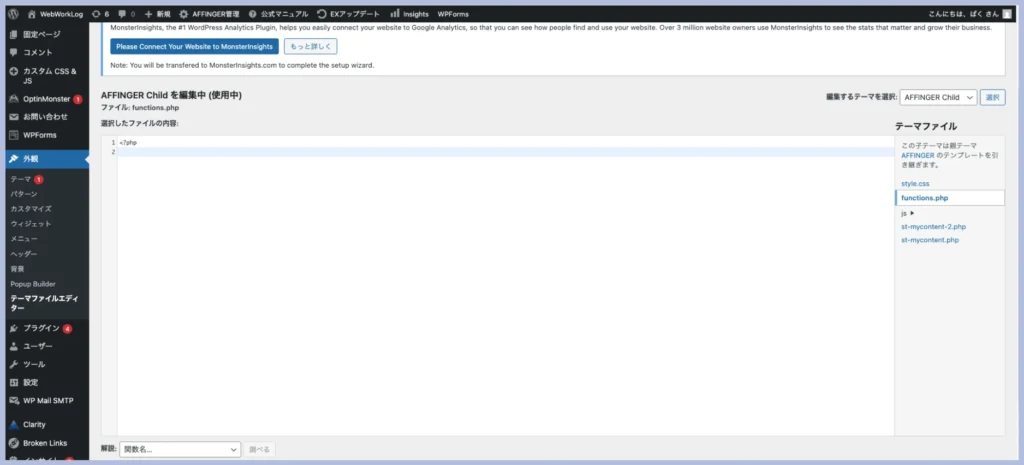1024x465 pixels.
Task: Click the WordPress logo in admin bar
Action: pyautogui.click(x=13, y=14)
